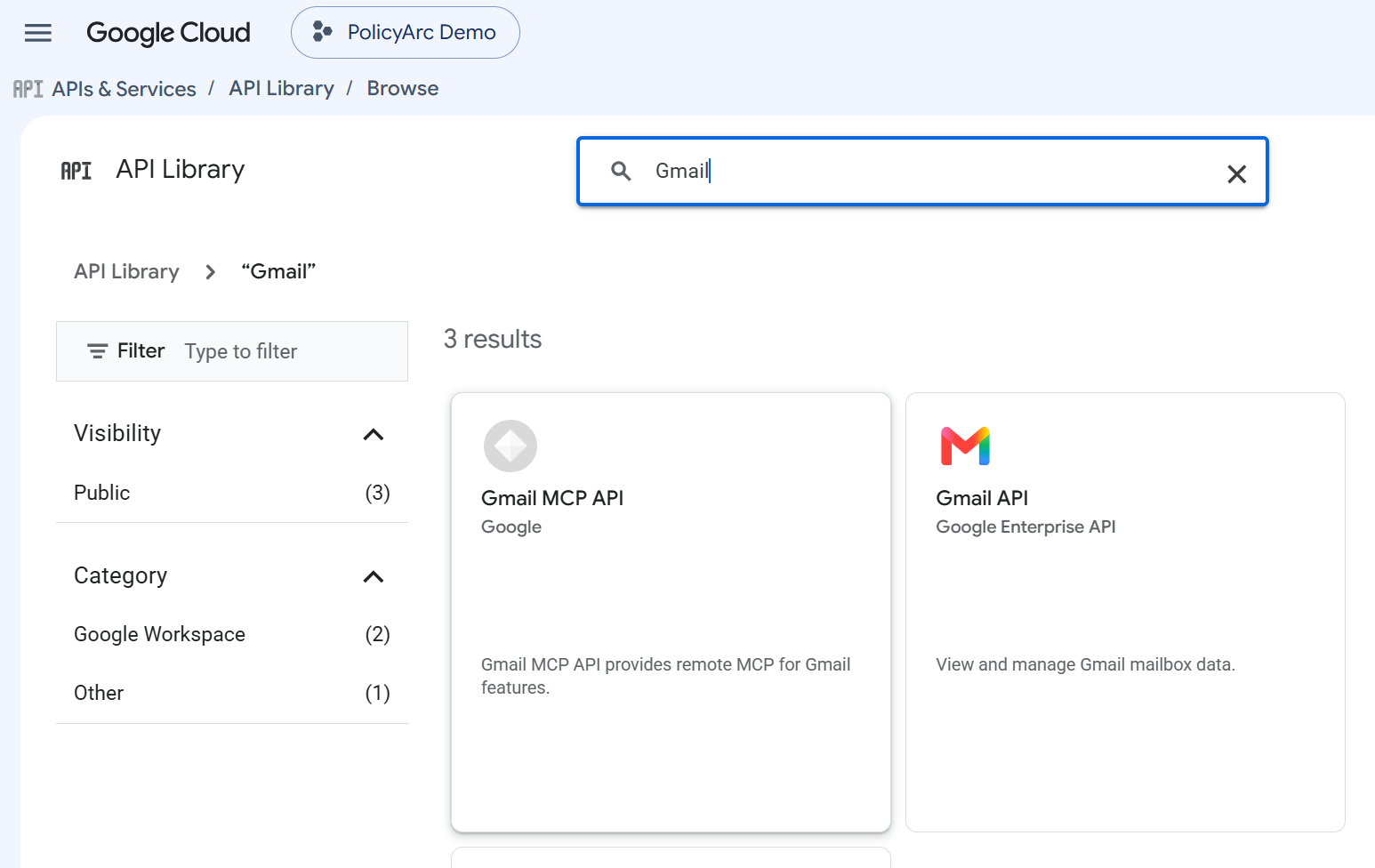The image size is (1375, 868).
Task: Click the chevron between API Library and "Gmail"
Action: click(211, 272)
